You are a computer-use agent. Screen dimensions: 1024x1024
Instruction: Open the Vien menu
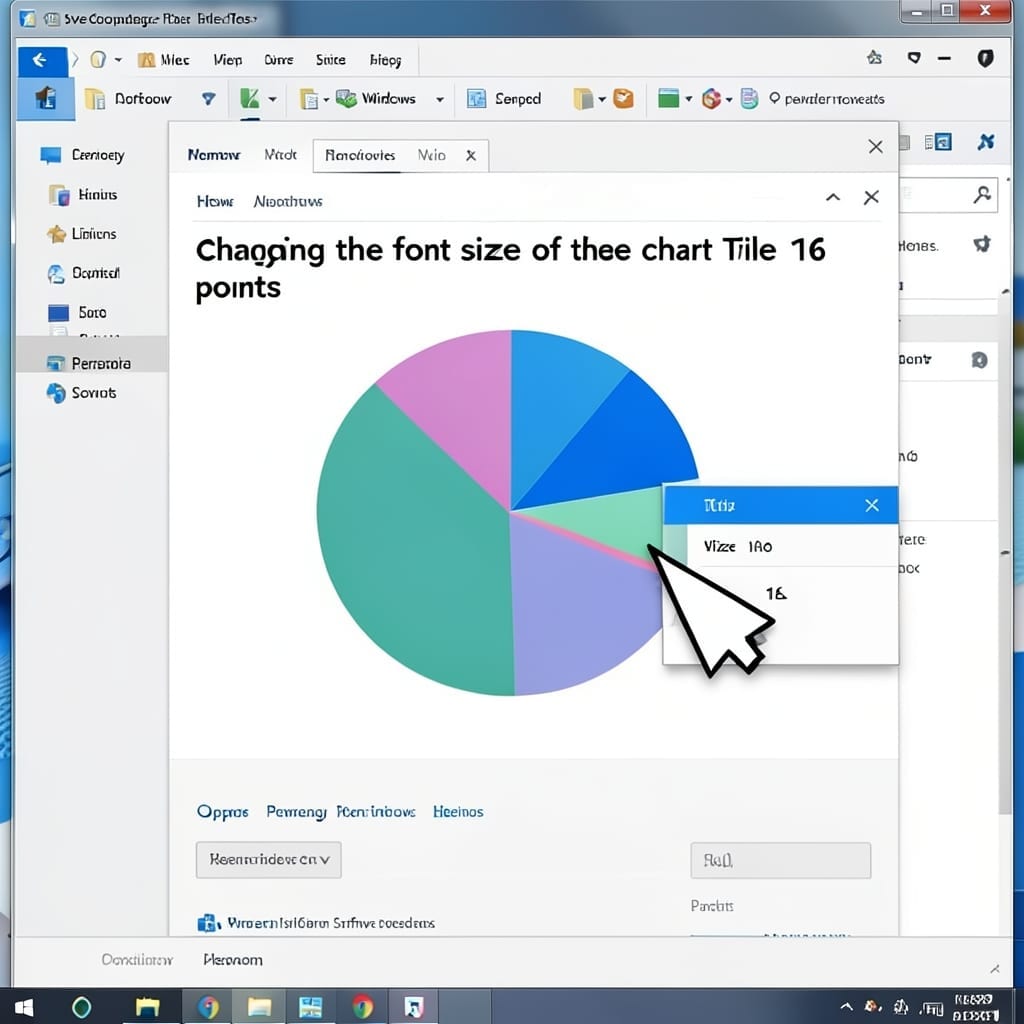coord(227,60)
